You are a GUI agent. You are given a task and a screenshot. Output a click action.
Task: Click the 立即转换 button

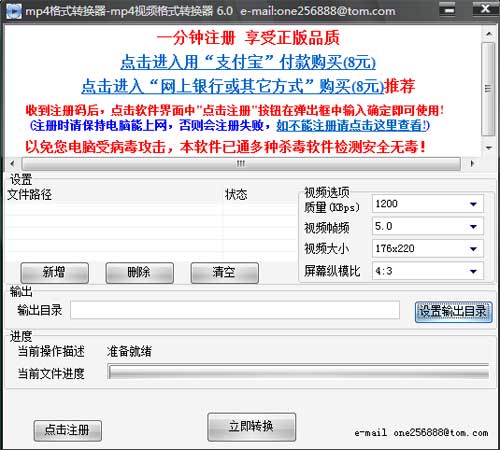[251, 427]
